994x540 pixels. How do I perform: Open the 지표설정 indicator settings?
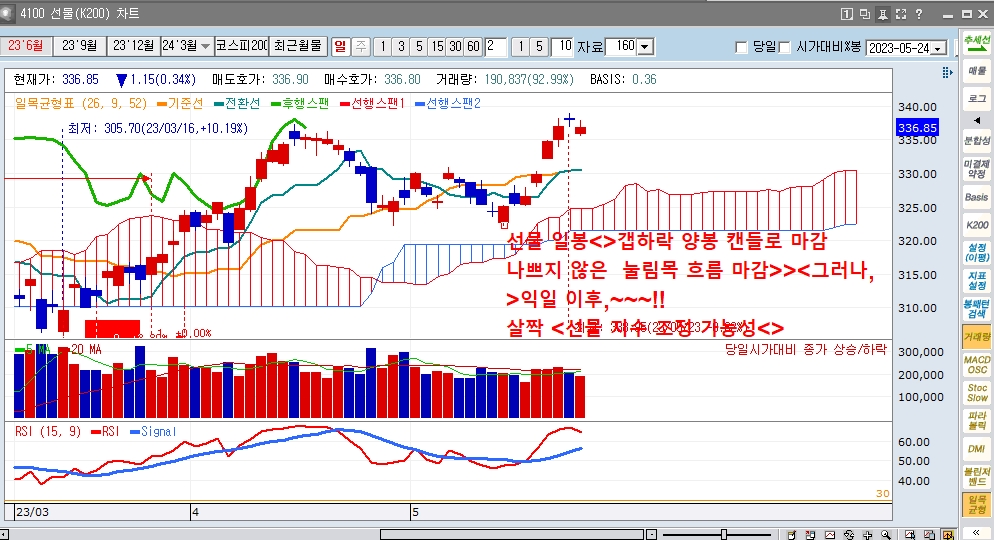977,278
